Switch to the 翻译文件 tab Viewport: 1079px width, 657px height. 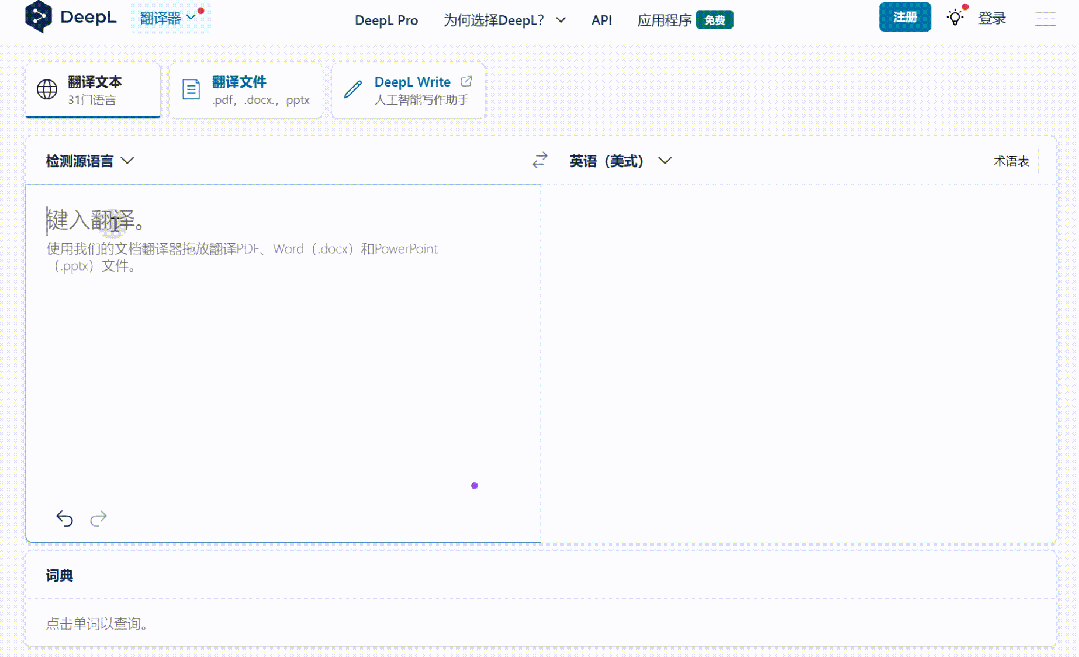[246, 90]
